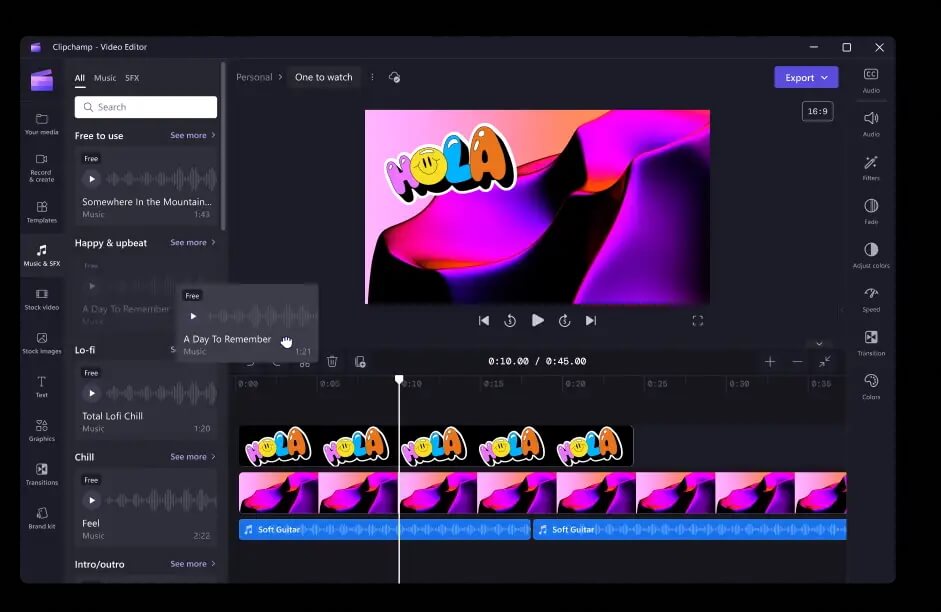Select the HOLA sticker clip on timeline
941x612 pixels.
[436, 446]
